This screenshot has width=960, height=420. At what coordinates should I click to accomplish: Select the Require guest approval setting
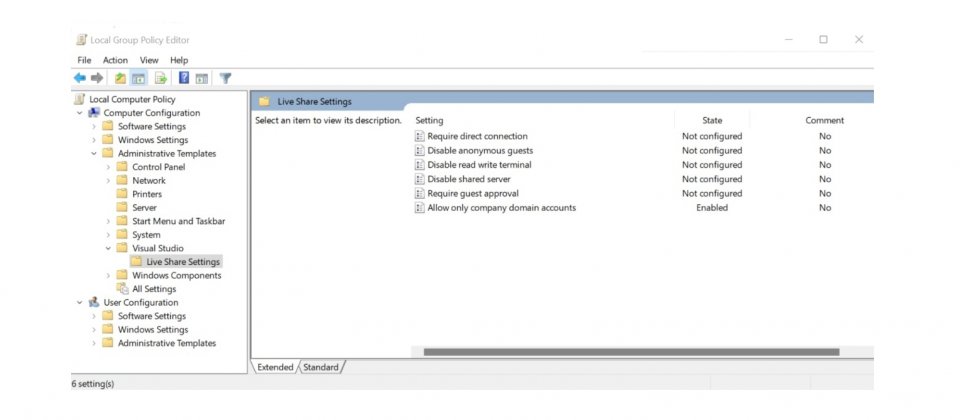coord(472,193)
